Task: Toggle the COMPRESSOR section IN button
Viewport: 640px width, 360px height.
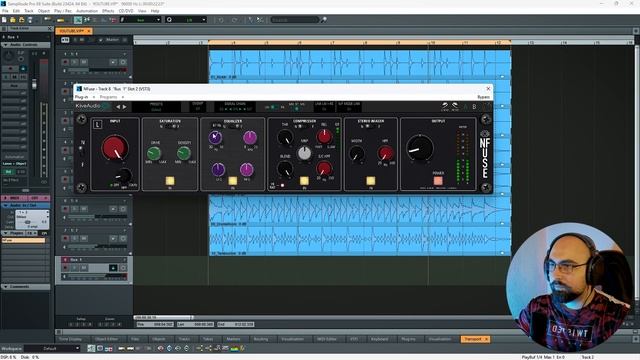Action: click(x=304, y=180)
